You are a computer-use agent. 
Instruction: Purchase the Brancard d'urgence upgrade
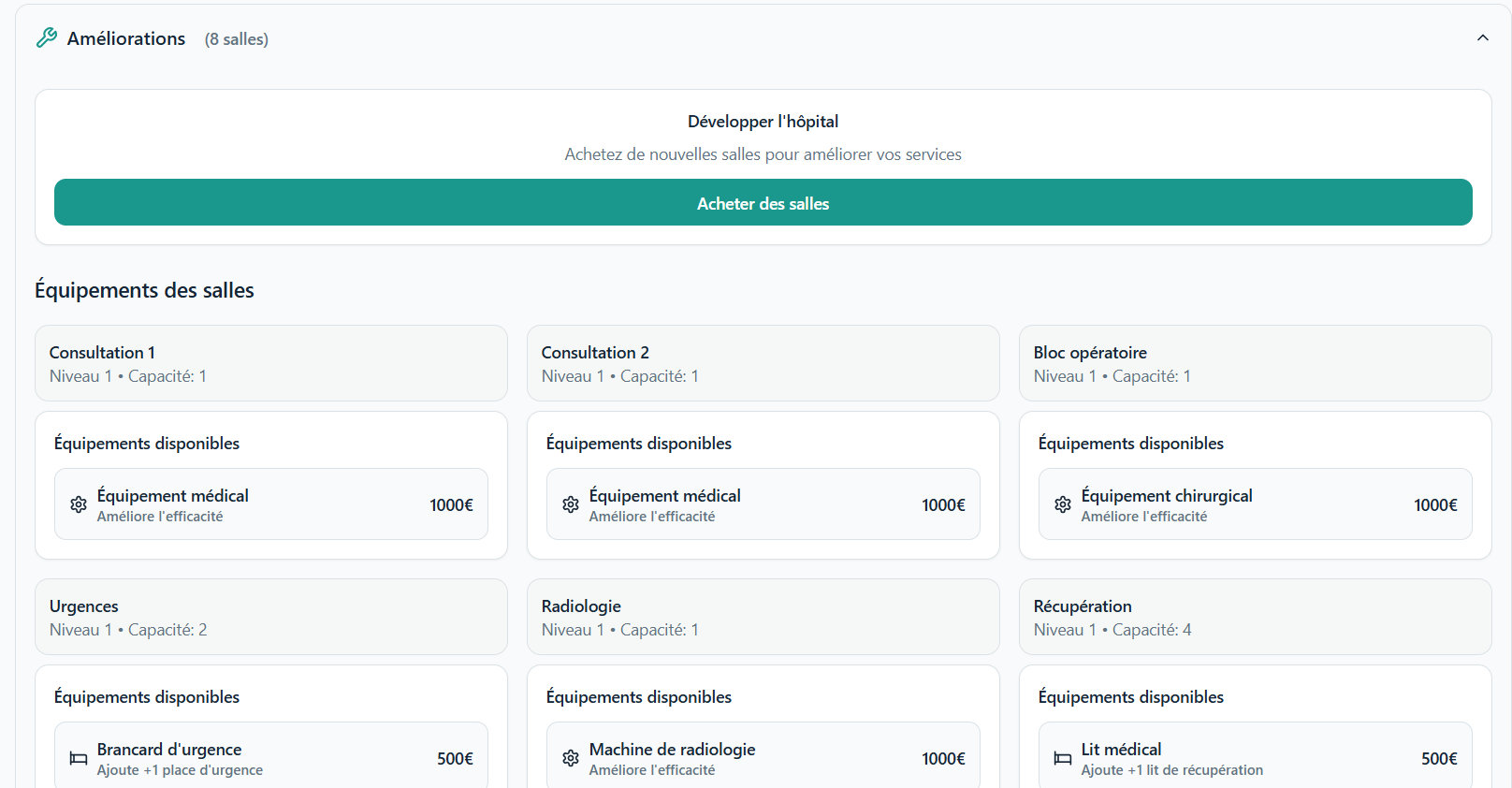(x=270, y=758)
